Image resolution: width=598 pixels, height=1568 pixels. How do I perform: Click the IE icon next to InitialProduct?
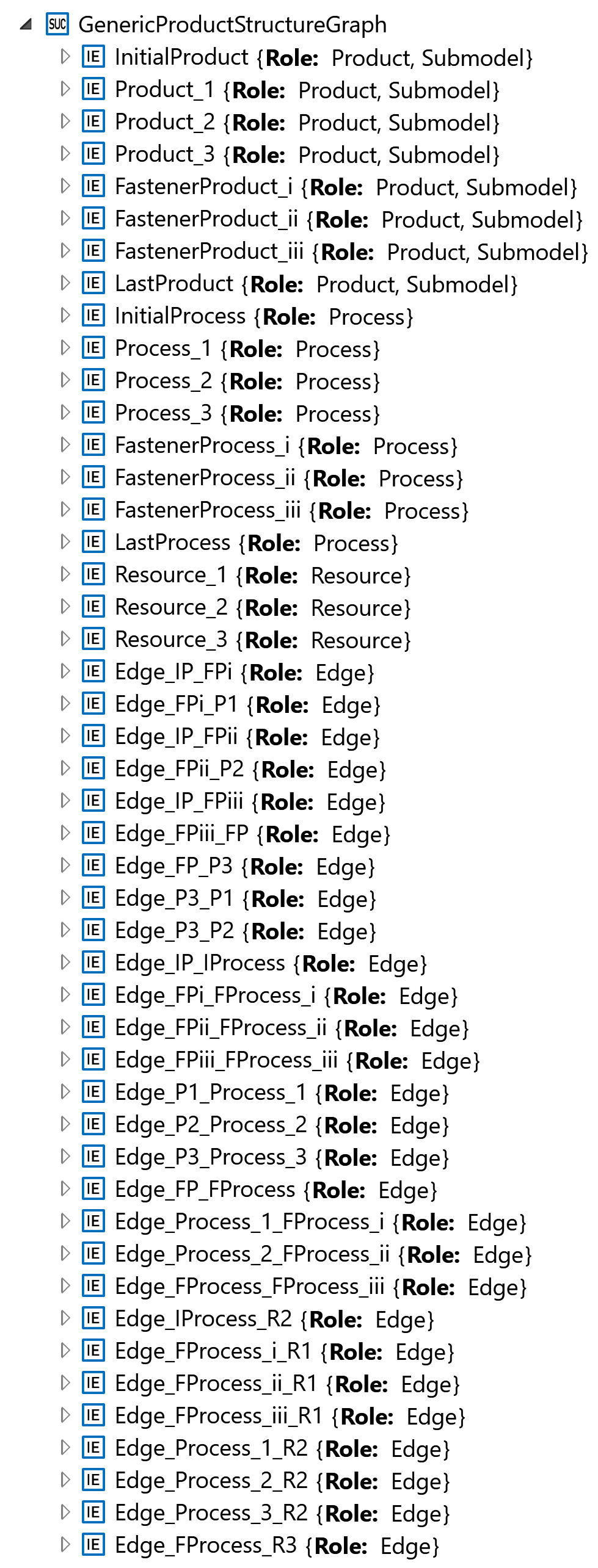pyautogui.click(x=93, y=57)
